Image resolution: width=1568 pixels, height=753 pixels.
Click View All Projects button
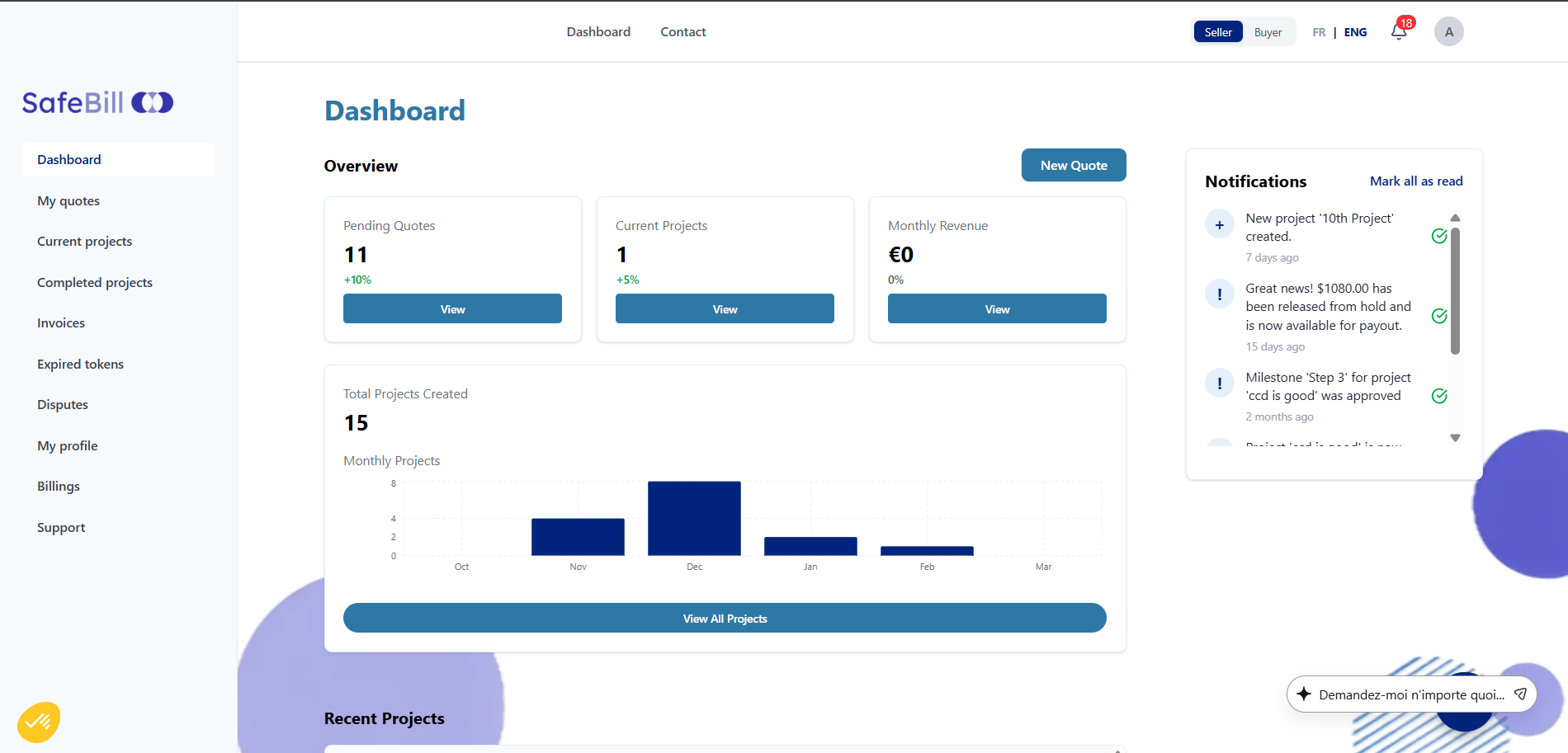click(725, 618)
